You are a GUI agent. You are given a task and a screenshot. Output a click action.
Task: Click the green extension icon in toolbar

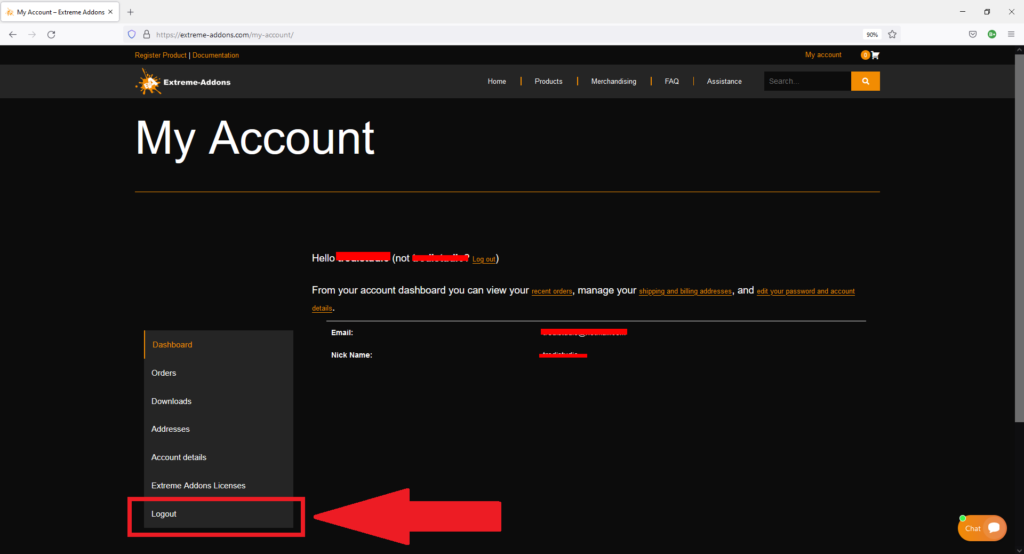pos(992,35)
